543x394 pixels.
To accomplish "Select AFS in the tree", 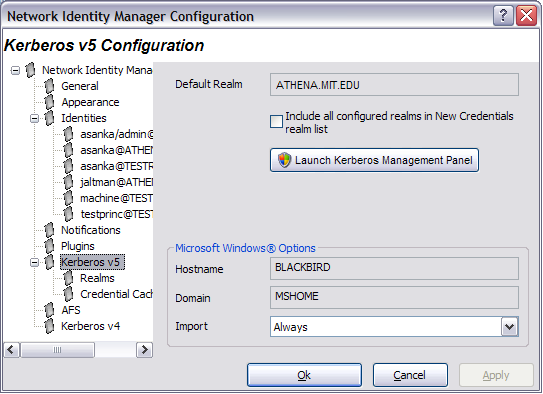I will (71, 310).
